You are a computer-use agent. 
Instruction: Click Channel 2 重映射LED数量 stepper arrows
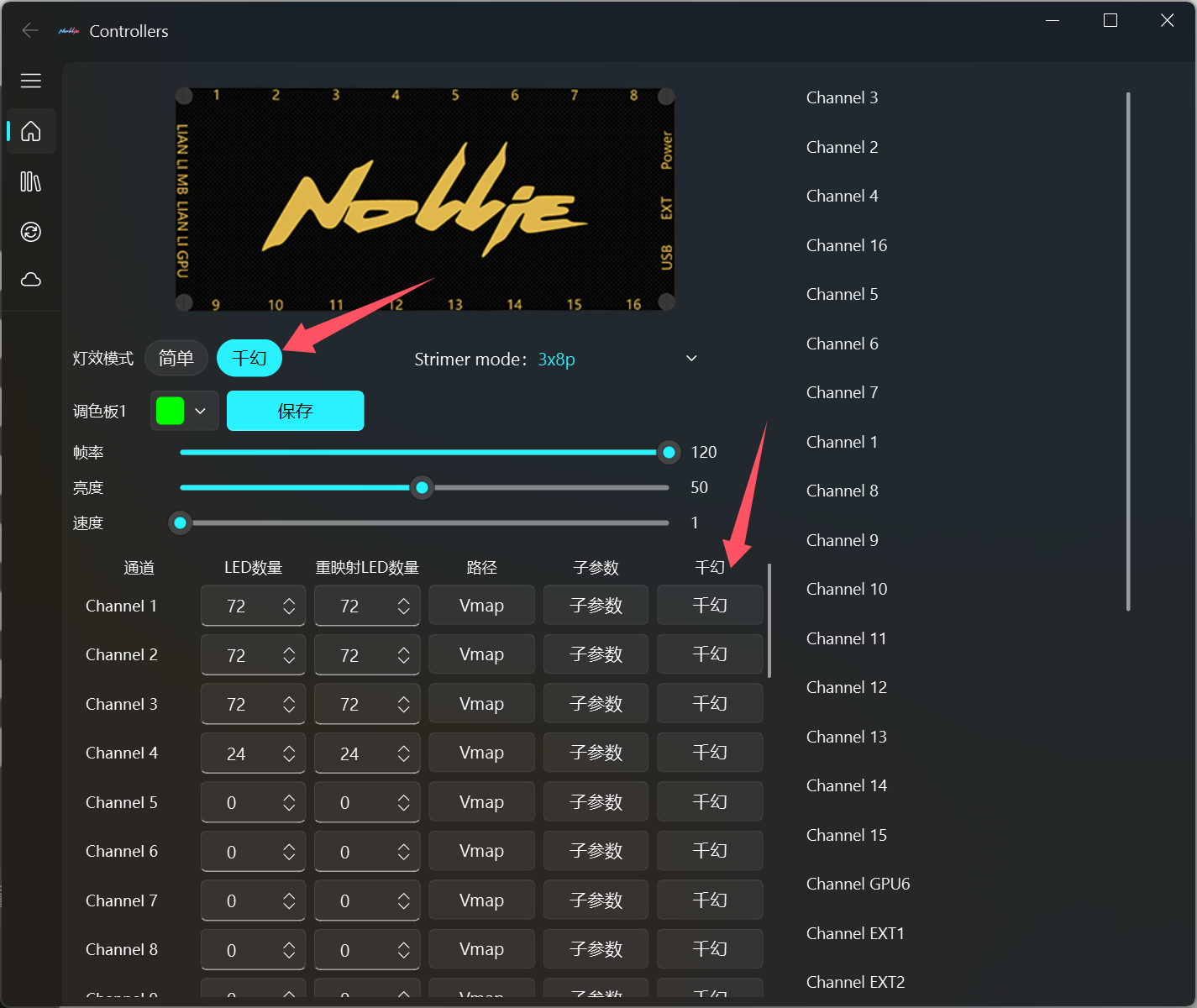404,655
